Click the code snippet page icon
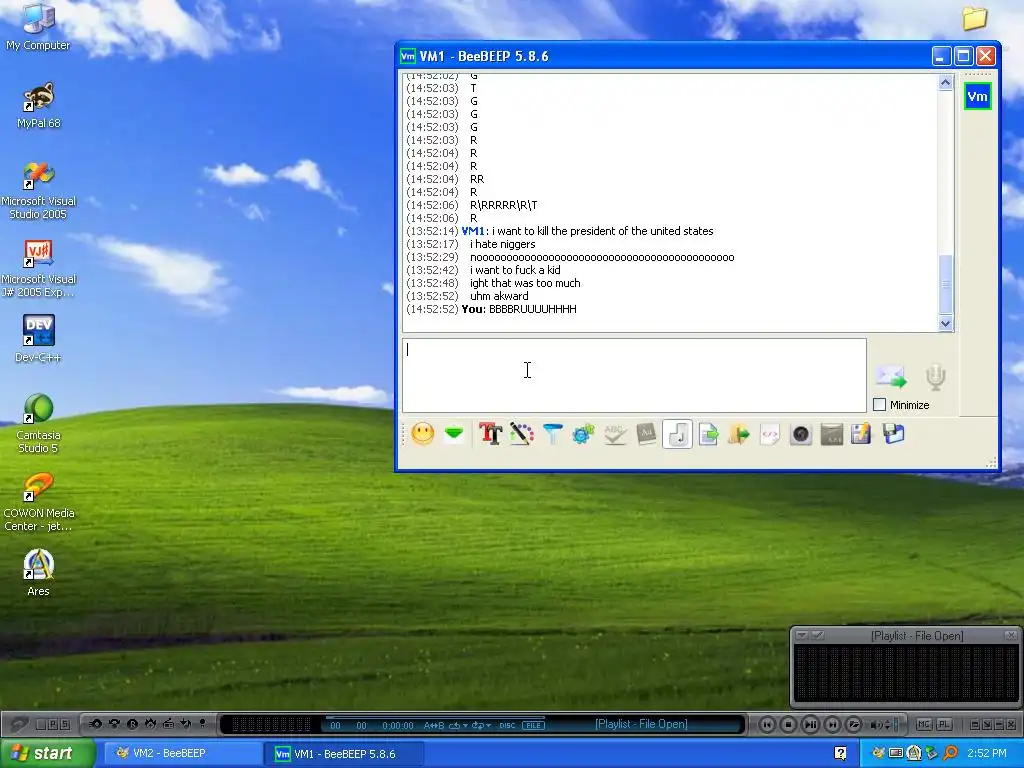The image size is (1024, 768). pos(770,434)
